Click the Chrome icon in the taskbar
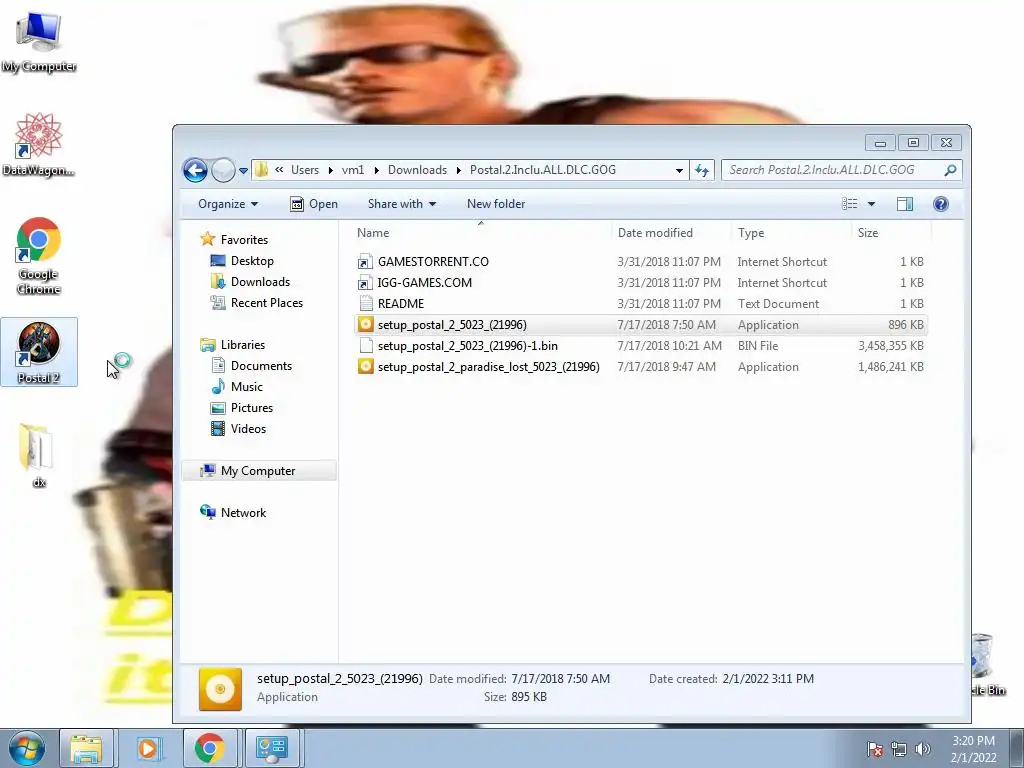Image resolution: width=1024 pixels, height=768 pixels. coord(209,748)
